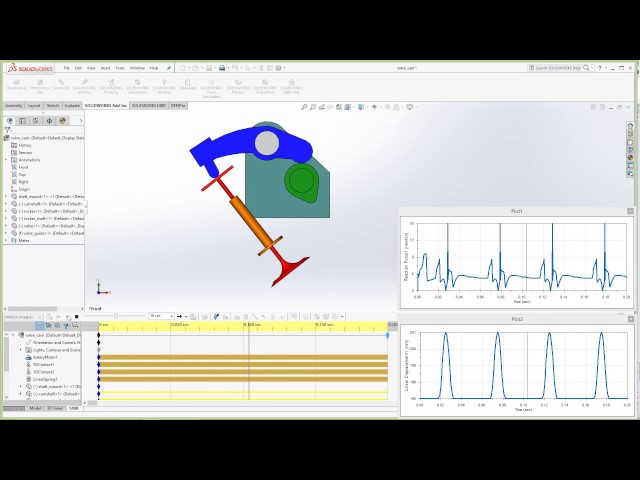Open the File menu

click(x=67, y=68)
